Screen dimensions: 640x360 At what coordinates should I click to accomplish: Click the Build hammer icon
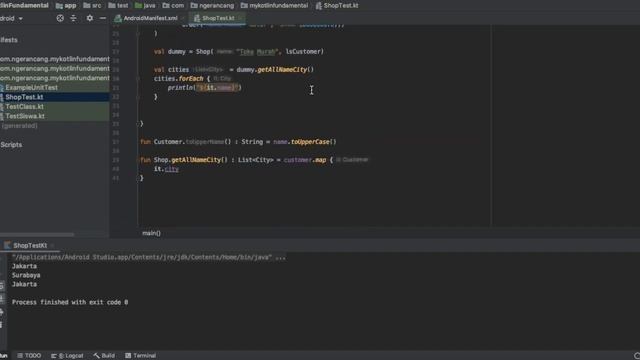pyautogui.click(x=96, y=356)
